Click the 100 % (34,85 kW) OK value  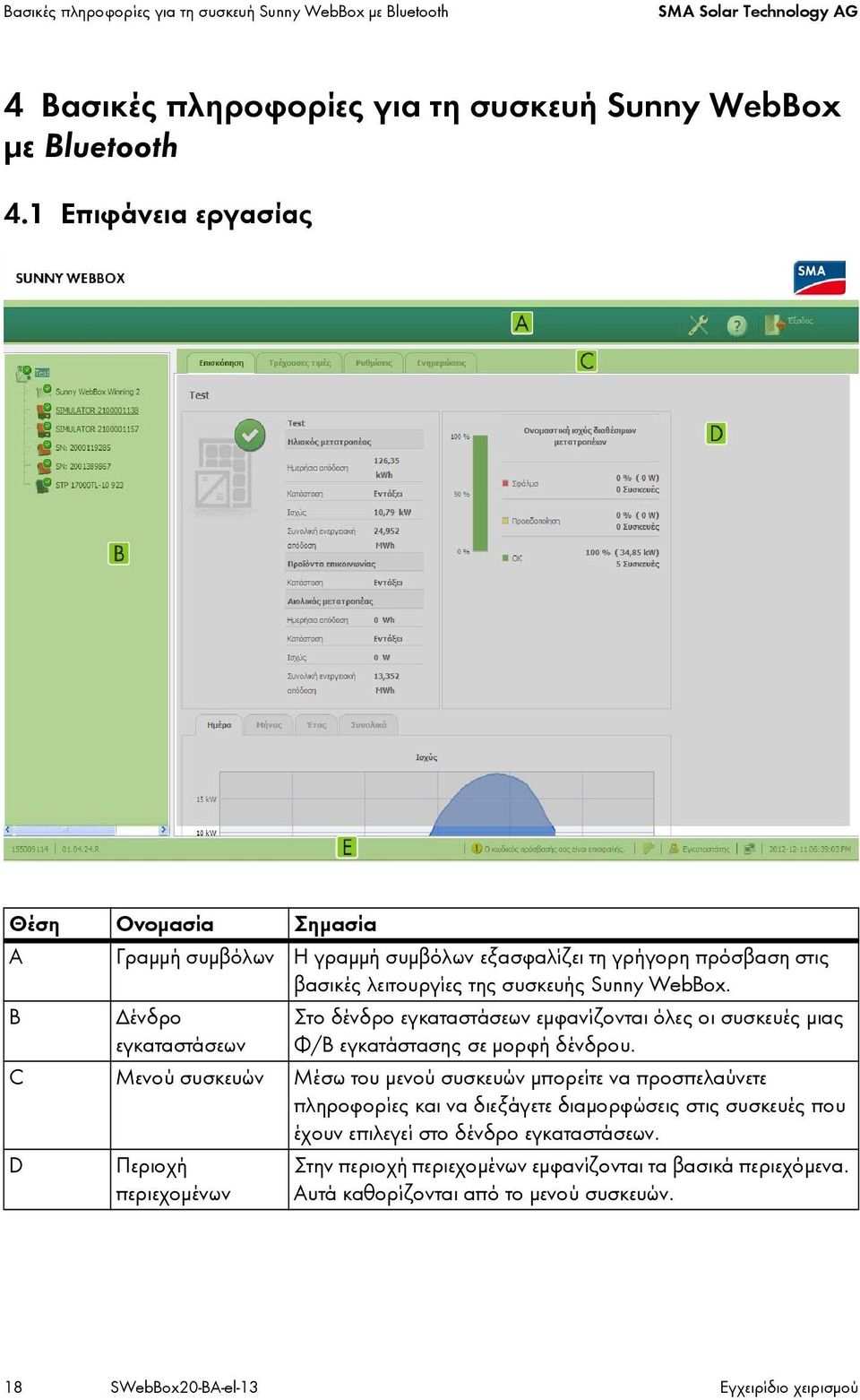(623, 552)
